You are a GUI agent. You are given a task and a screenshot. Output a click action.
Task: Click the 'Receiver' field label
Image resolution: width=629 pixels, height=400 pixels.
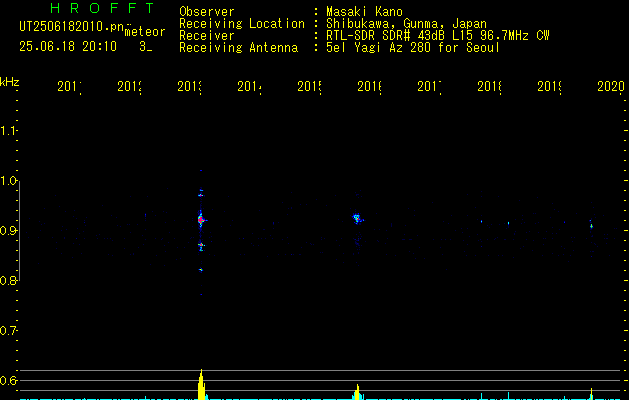207,36
